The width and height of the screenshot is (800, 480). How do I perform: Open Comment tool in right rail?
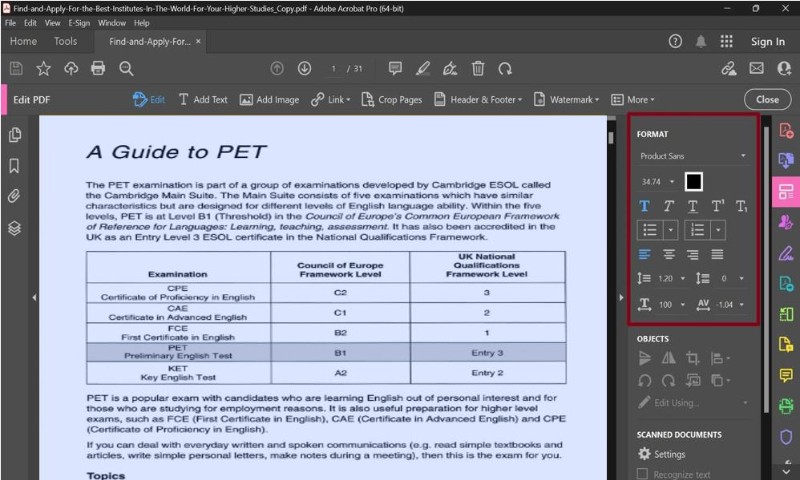786,376
